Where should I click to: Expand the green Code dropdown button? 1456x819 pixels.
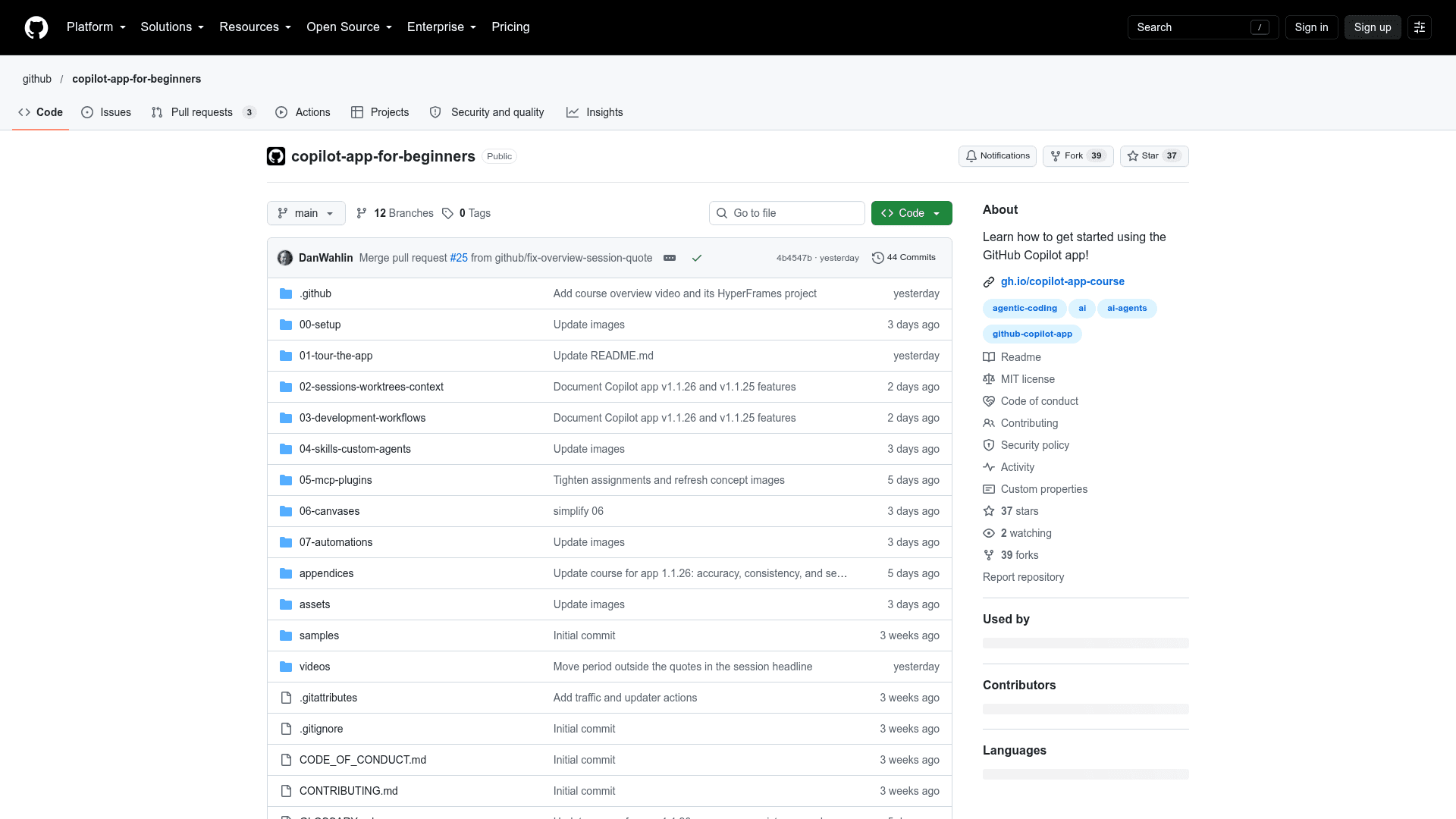(x=912, y=213)
